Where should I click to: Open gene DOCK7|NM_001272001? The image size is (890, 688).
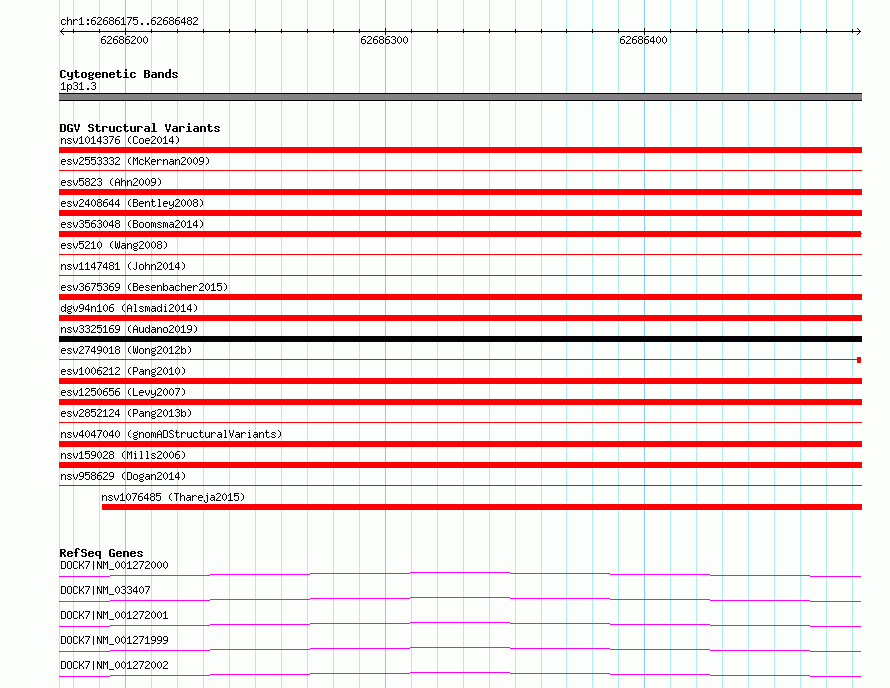coord(114,615)
